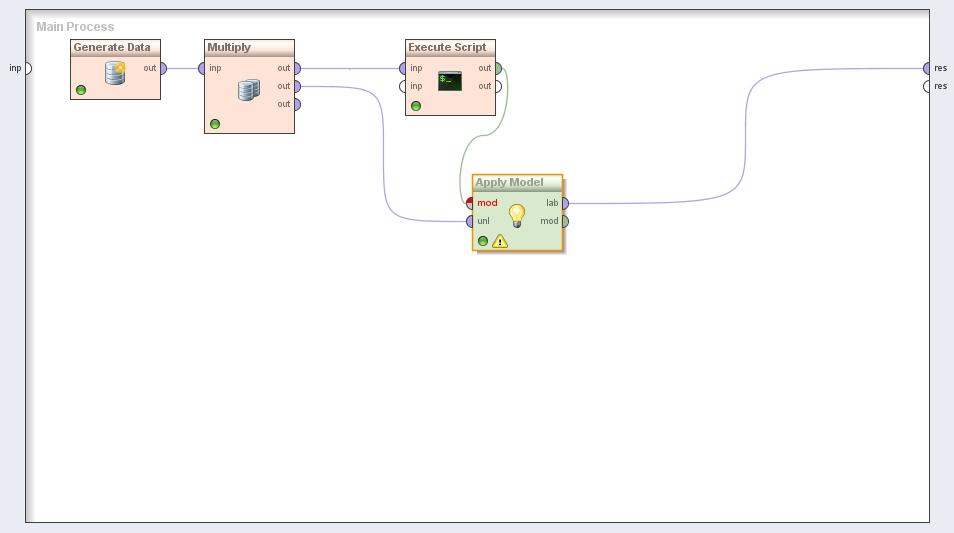Click the green status indicator on Execute Script
The width and height of the screenshot is (954, 533).
(416, 106)
